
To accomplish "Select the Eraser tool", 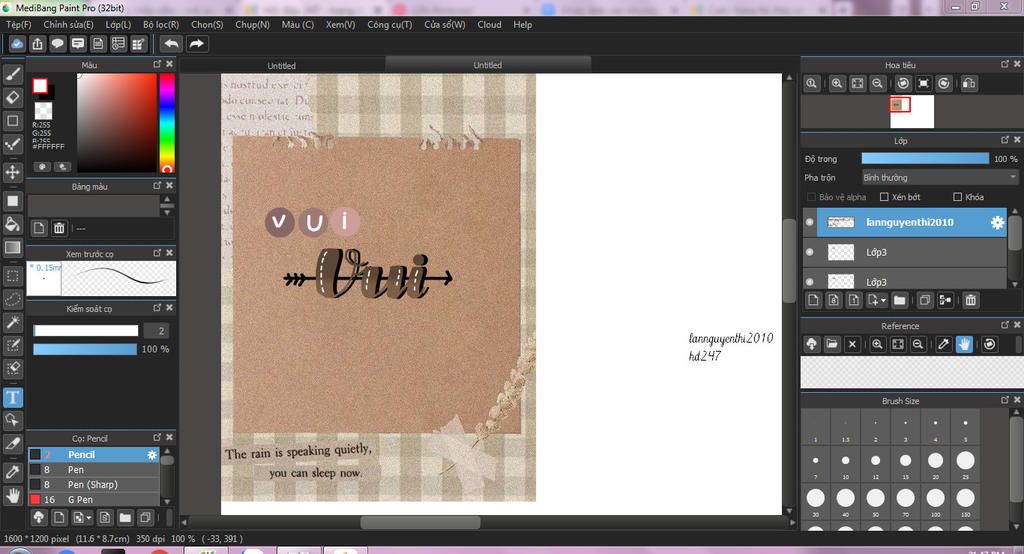I will (x=12, y=97).
